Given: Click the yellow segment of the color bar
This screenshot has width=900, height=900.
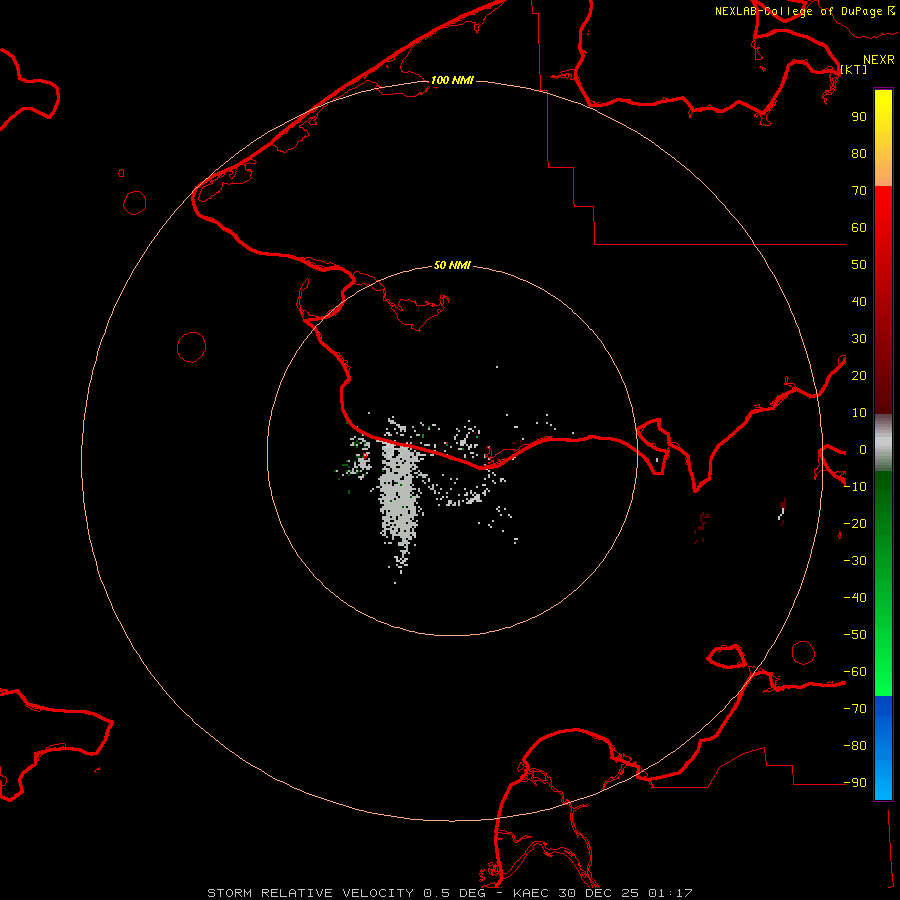Looking at the screenshot, I should 883,138.
